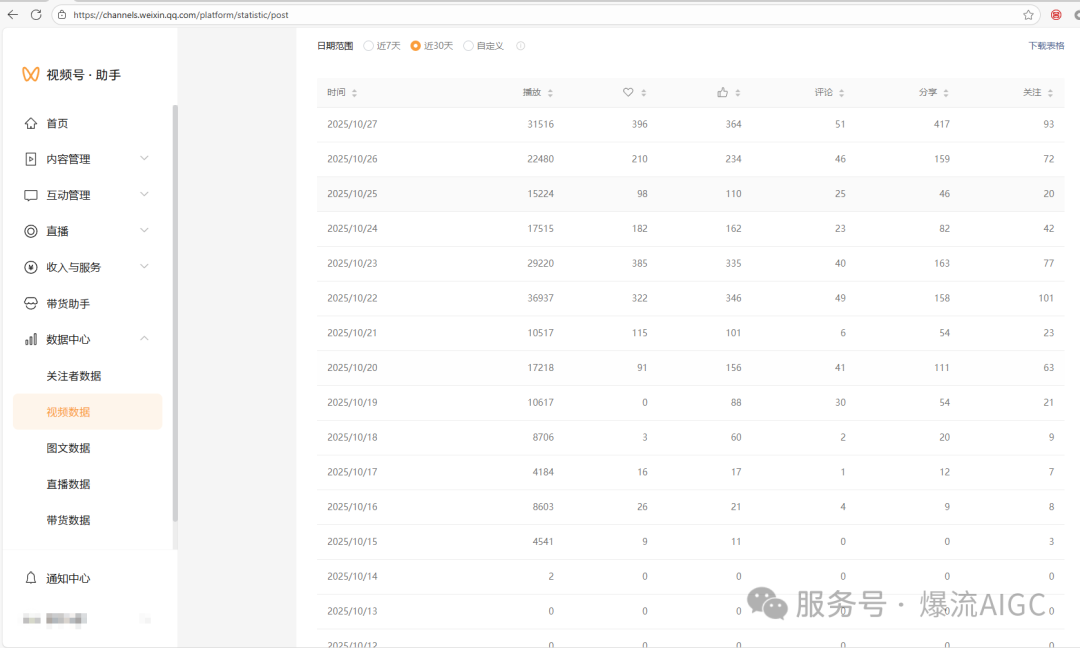Expand the 互动管理 menu chevron
Viewport: 1080px width, 648px height.
(x=144, y=194)
